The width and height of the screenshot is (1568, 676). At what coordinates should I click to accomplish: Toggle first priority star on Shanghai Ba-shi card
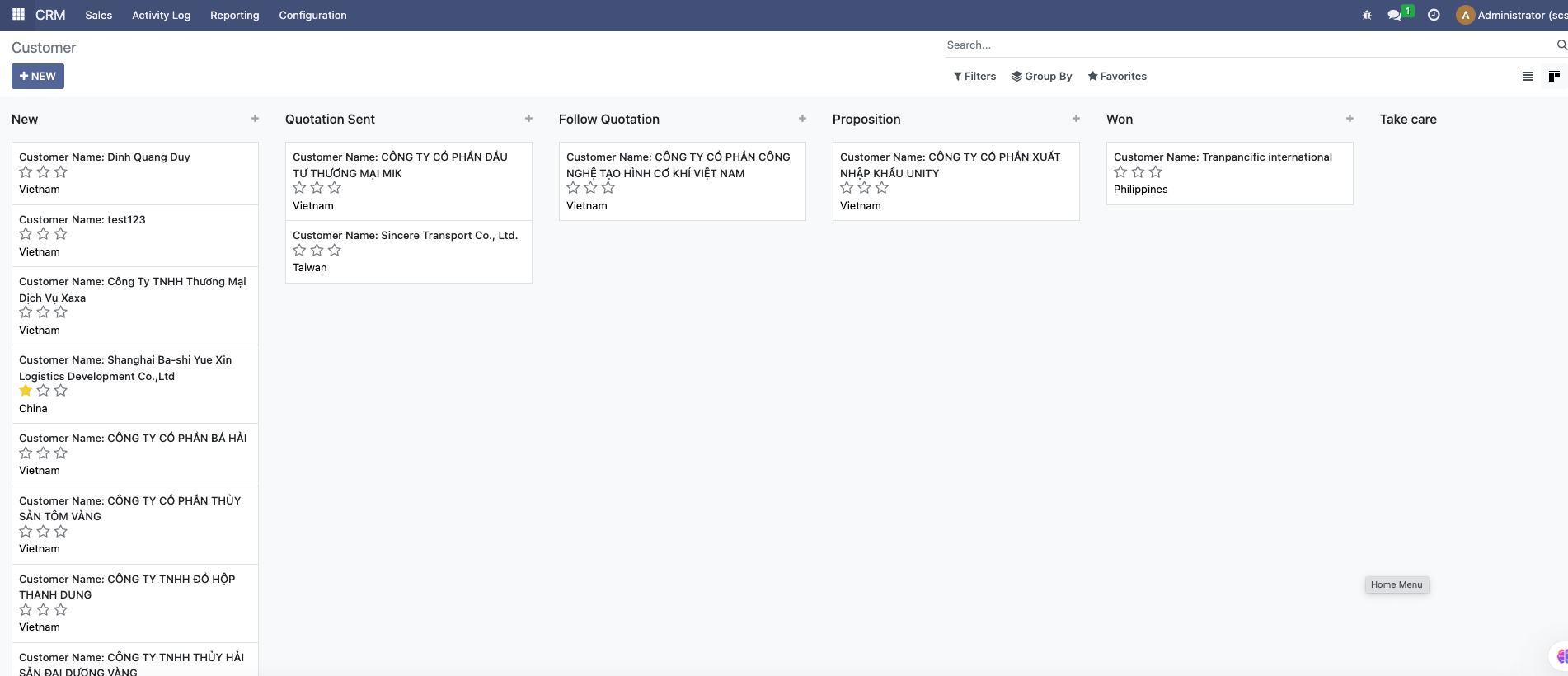(x=26, y=391)
